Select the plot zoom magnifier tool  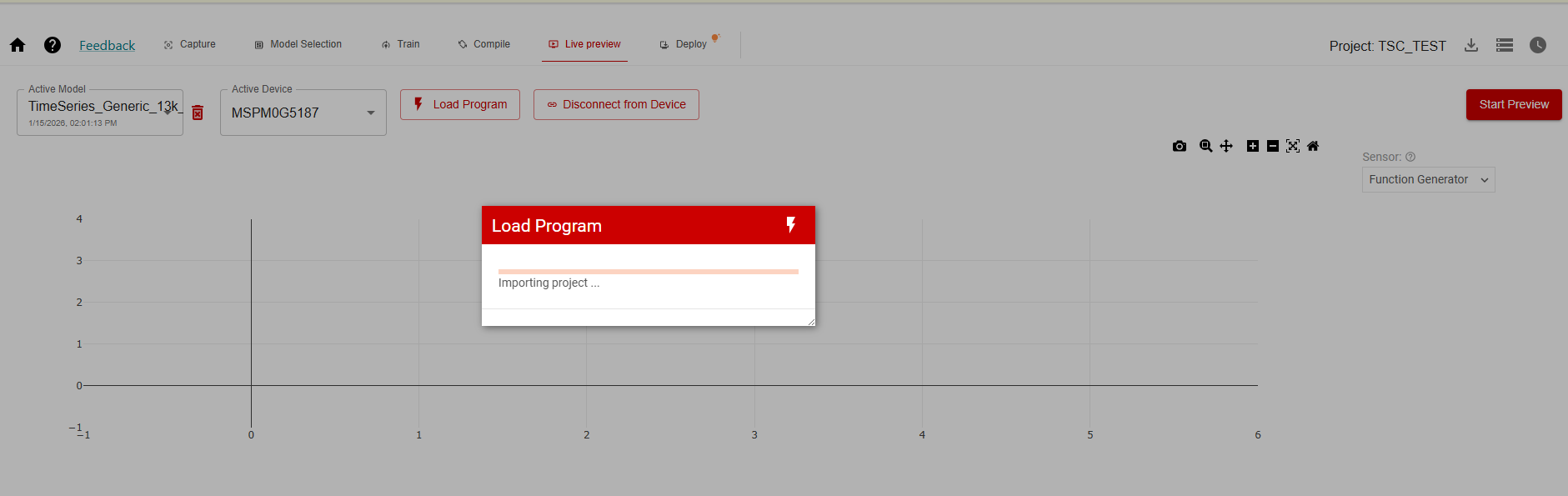tap(1205, 146)
